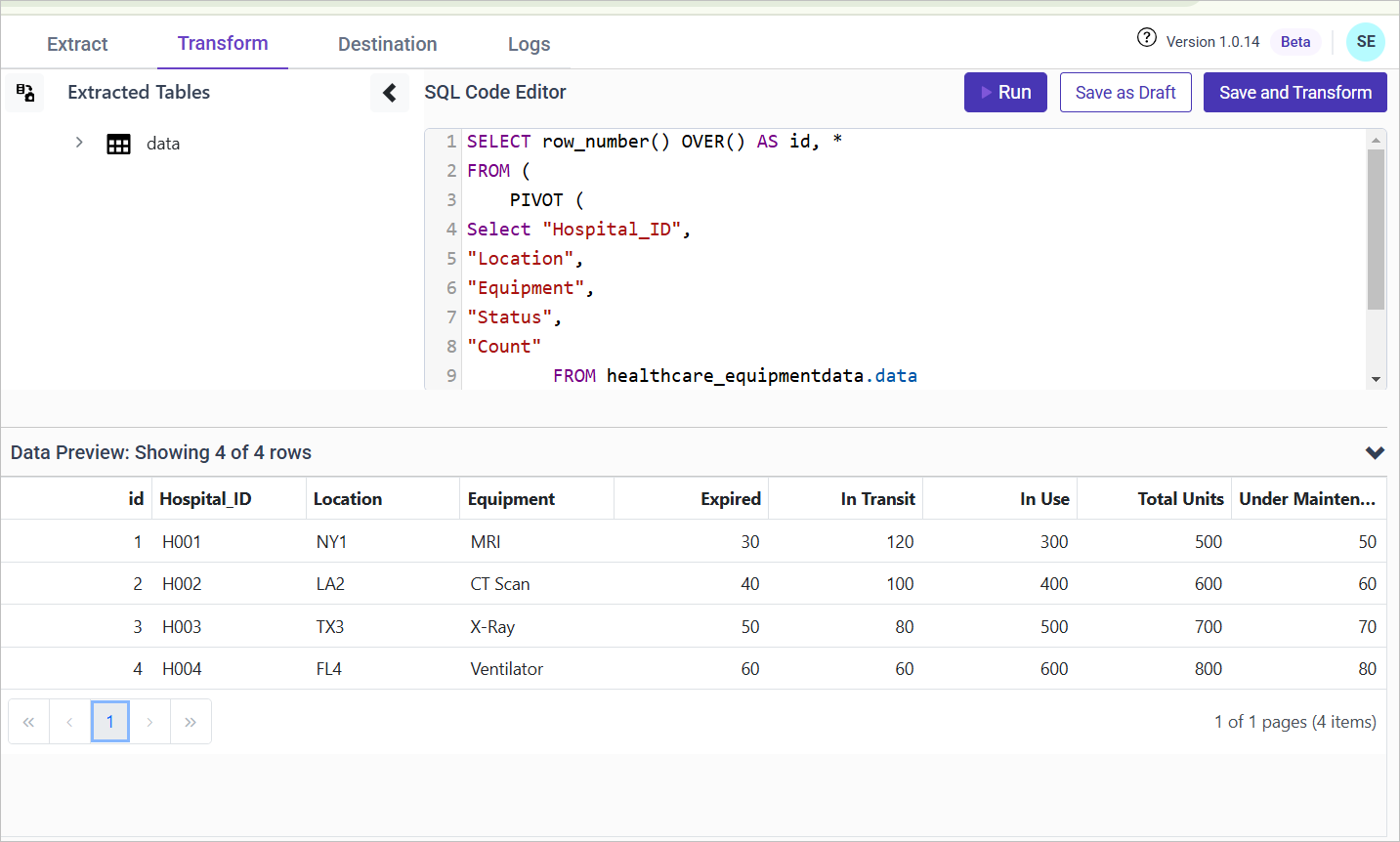Open the Logs tab
The width and height of the screenshot is (1400, 842).
pos(529,44)
